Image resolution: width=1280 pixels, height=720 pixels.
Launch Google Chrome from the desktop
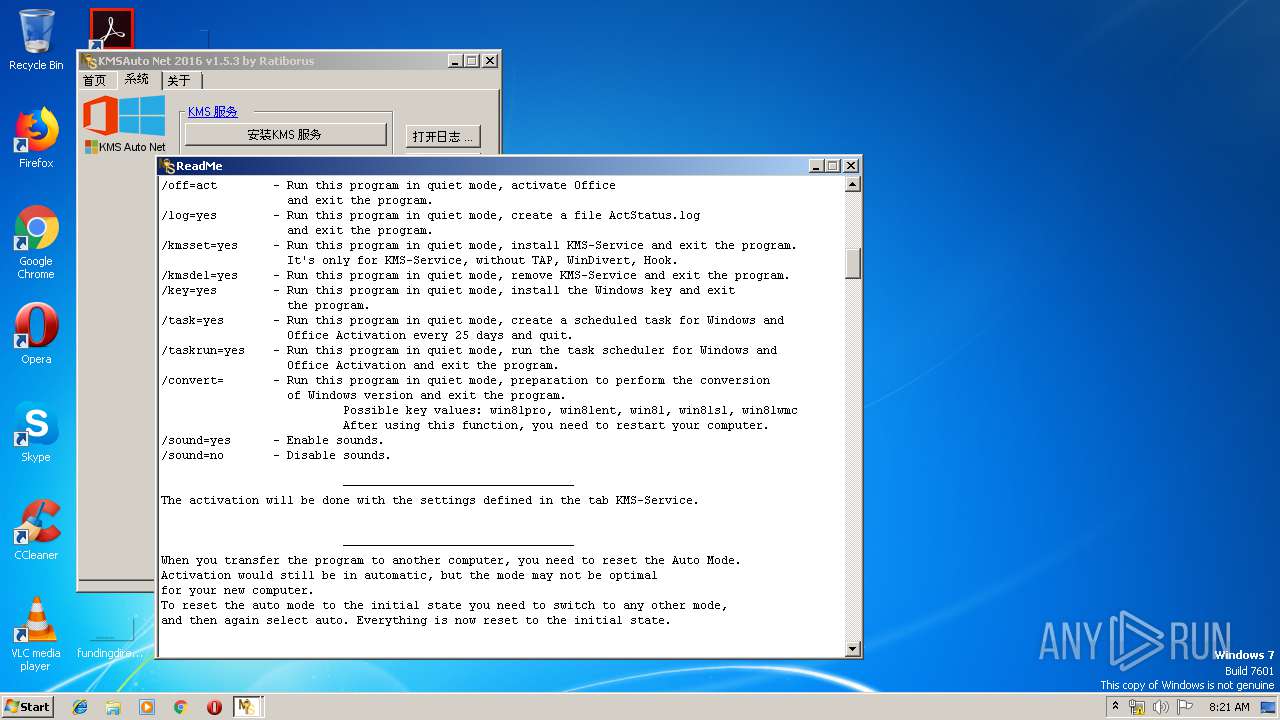click(x=36, y=242)
